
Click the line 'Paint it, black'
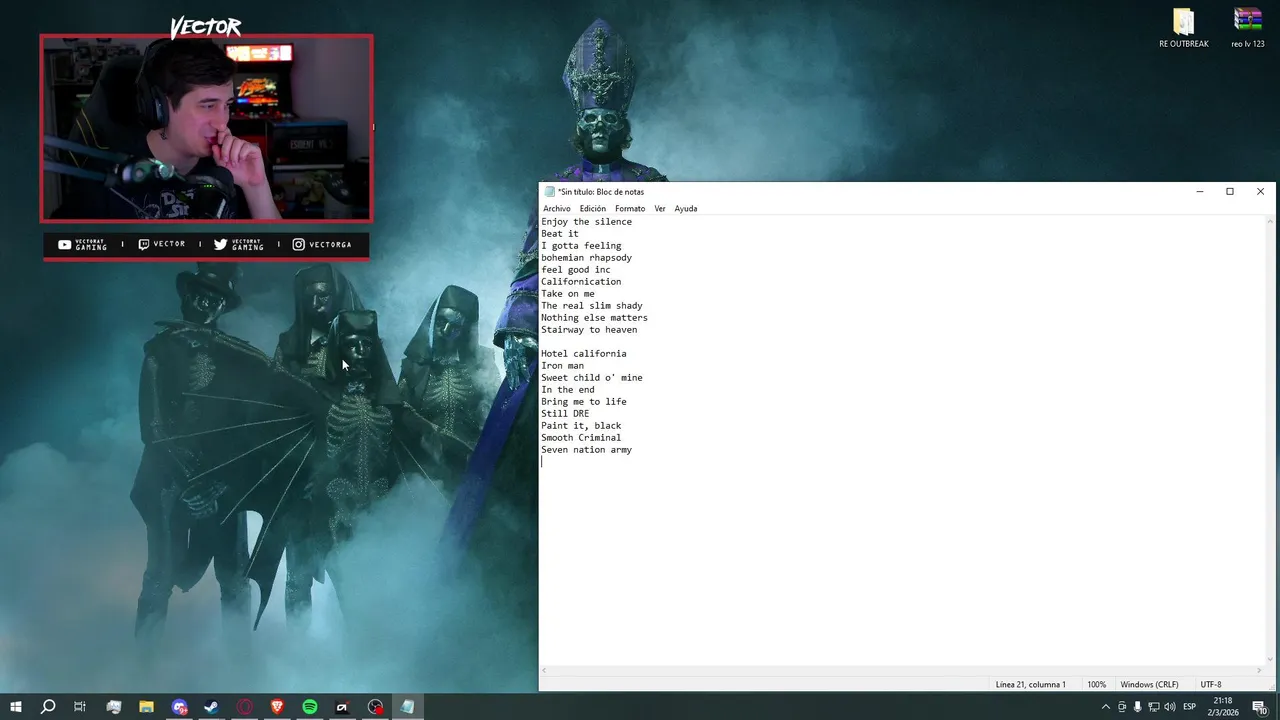(581, 426)
